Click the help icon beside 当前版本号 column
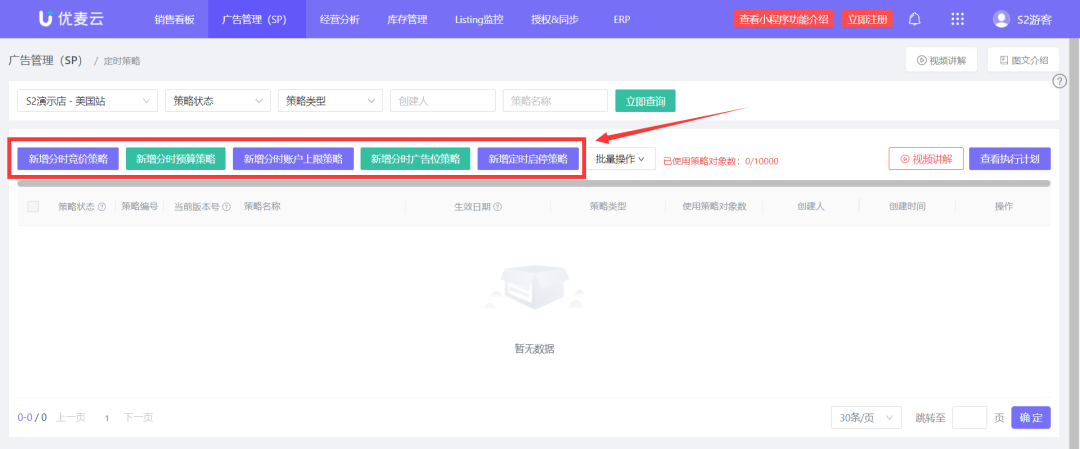Viewport: 1080px width, 449px height. (226, 207)
